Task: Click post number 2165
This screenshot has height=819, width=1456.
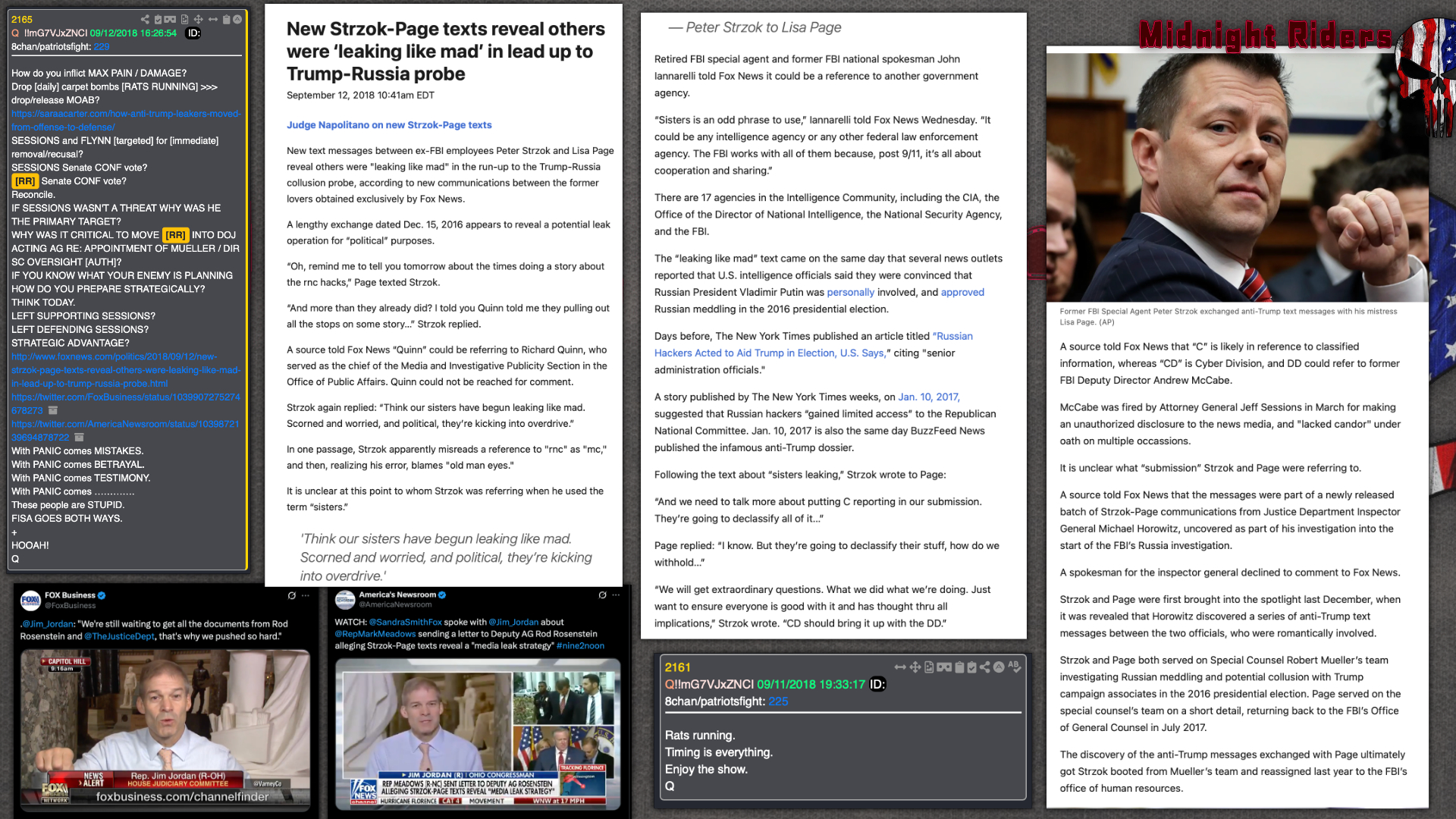Action: (22, 20)
